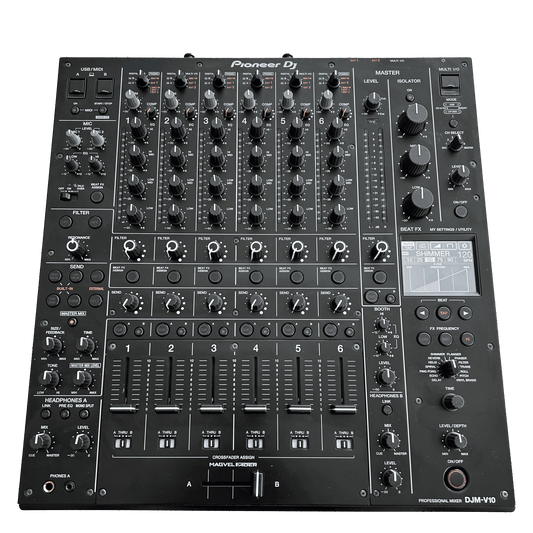Push the BEAT FX ON/OFF button
Screen dimensions: 533x533
456,478
